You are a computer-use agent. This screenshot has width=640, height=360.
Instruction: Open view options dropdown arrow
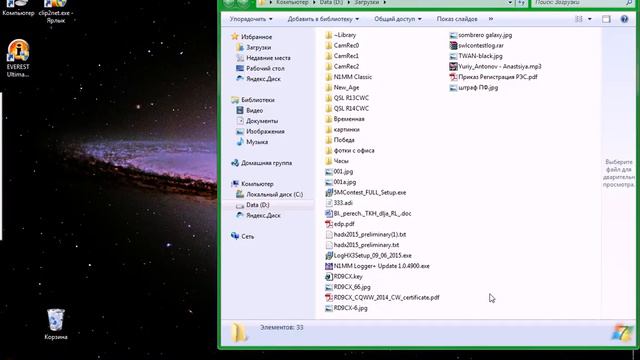[x=589, y=19]
